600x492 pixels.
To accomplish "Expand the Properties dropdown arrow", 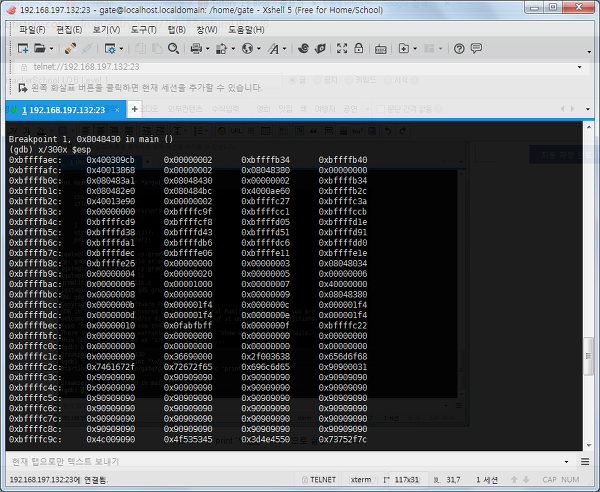I will tap(121, 49).
